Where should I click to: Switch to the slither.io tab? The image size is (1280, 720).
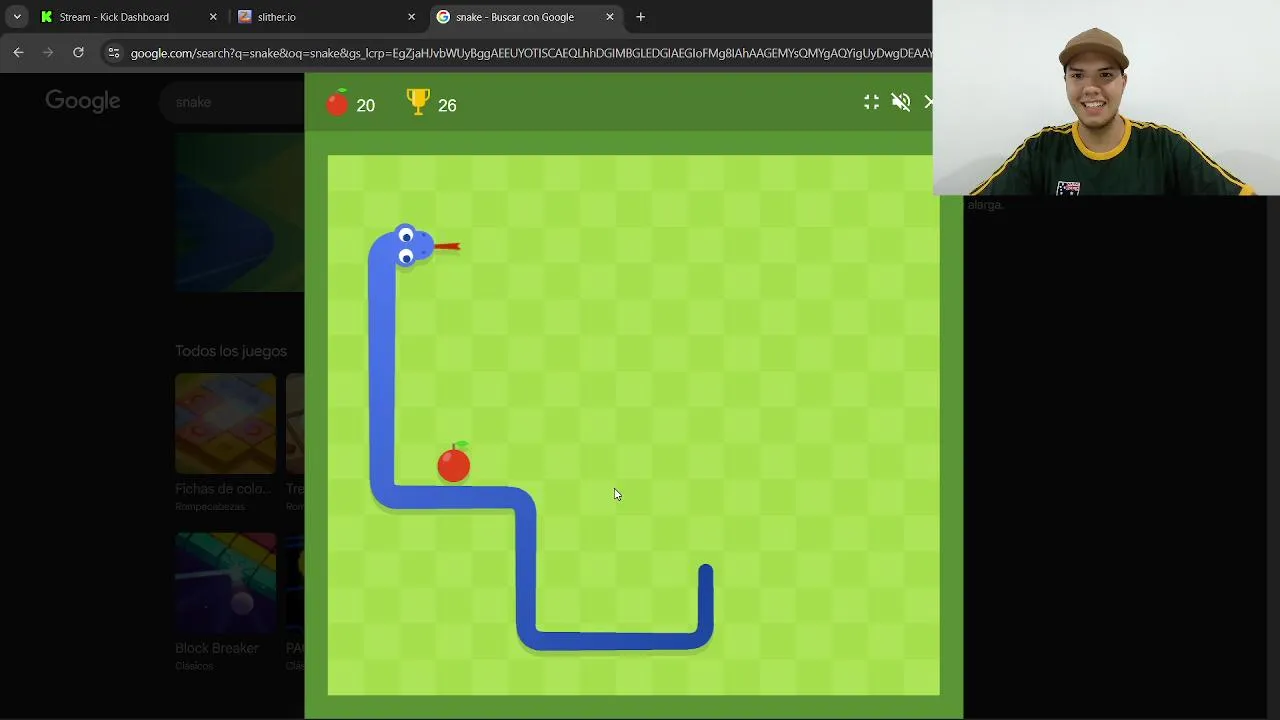(327, 17)
